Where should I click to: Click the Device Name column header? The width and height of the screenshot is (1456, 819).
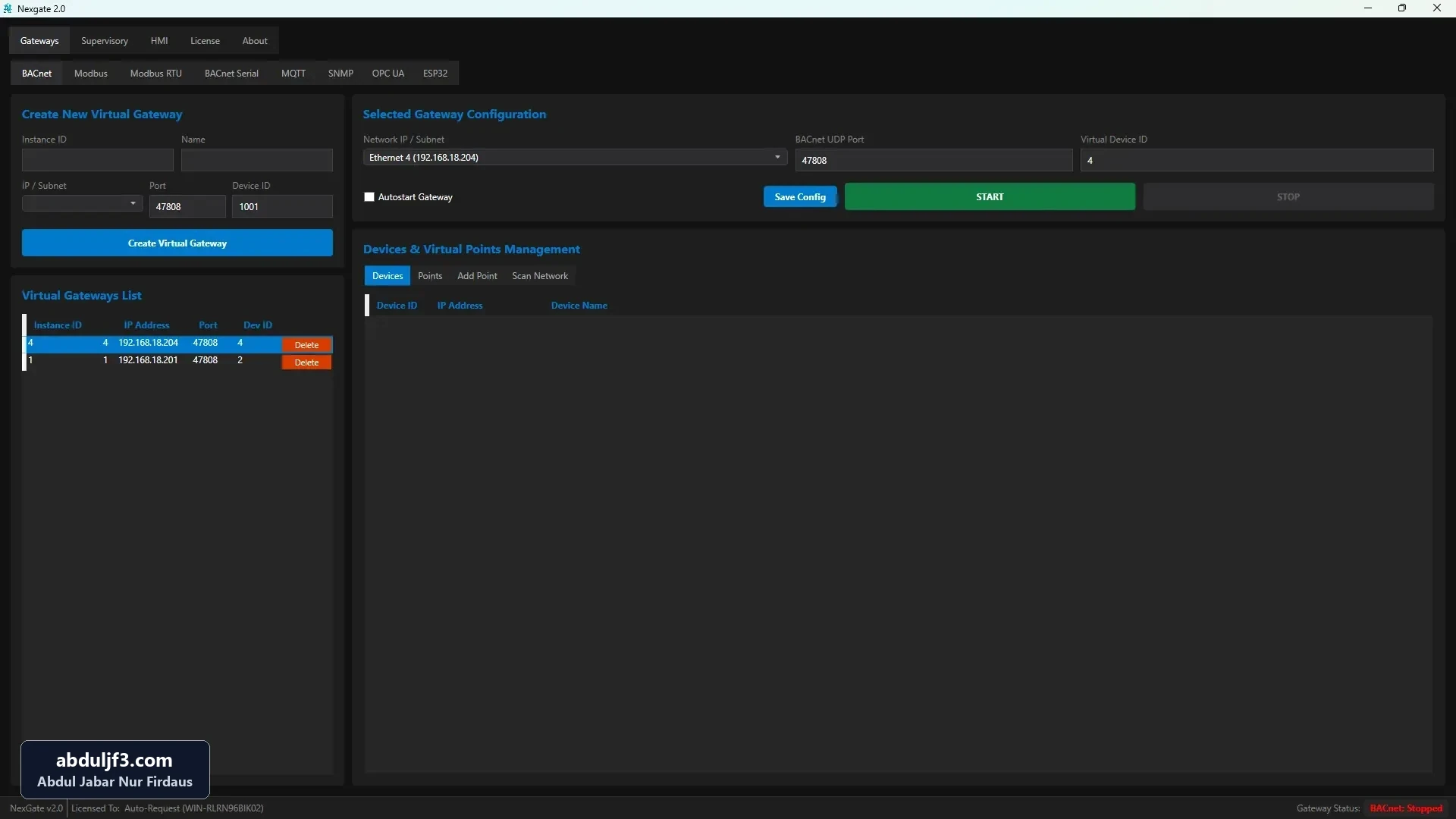pos(579,306)
